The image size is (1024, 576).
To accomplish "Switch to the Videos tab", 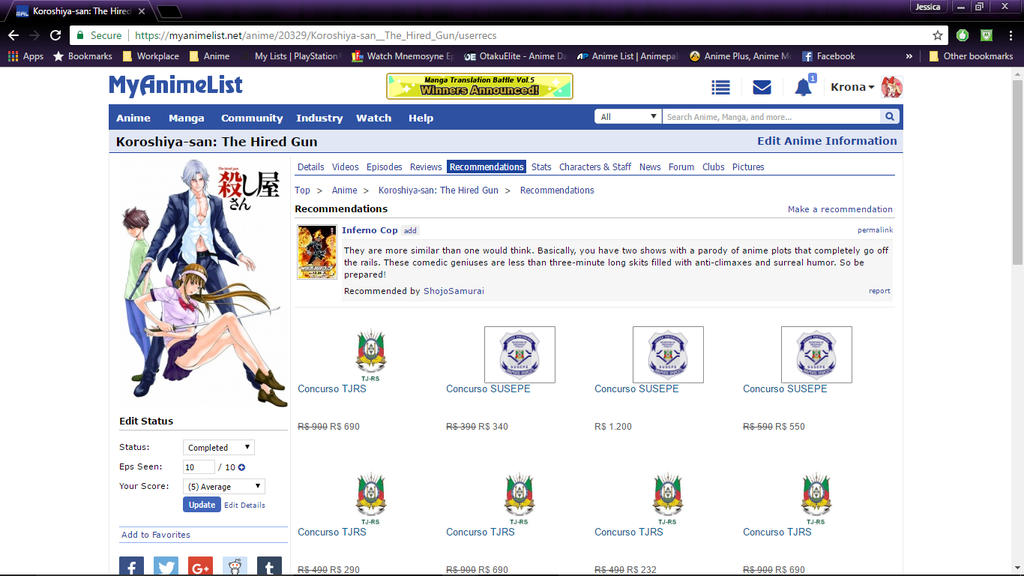I will click(x=345, y=167).
